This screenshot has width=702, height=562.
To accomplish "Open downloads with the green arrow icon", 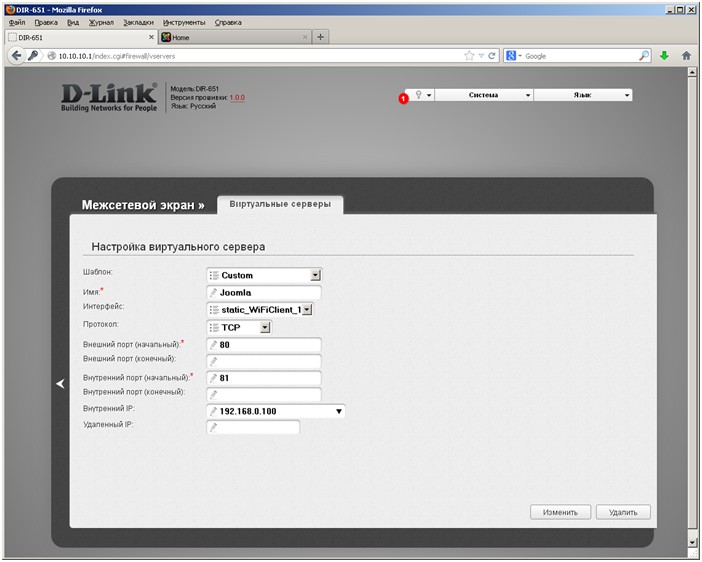I will [664, 56].
